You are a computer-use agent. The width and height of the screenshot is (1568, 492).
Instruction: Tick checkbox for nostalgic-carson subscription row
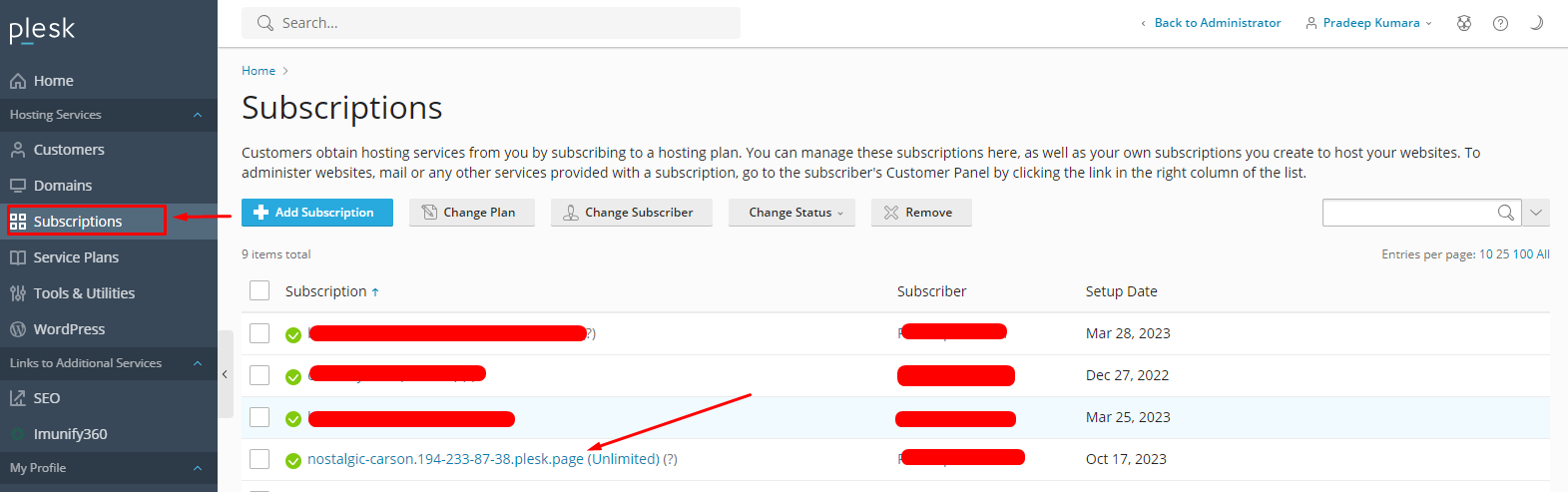pos(260,459)
